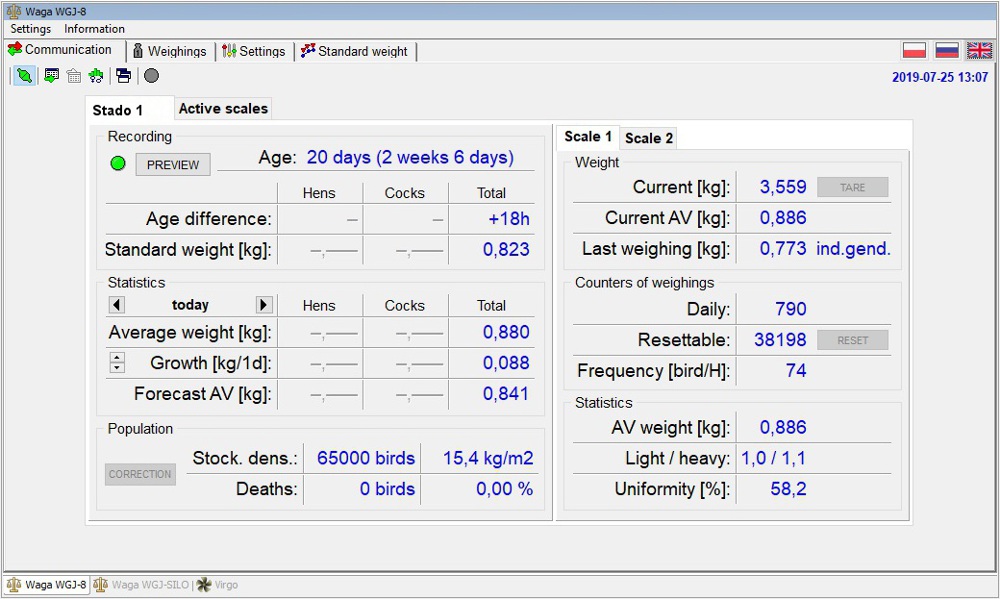Click the cascading windows toolbar icon

(123, 76)
